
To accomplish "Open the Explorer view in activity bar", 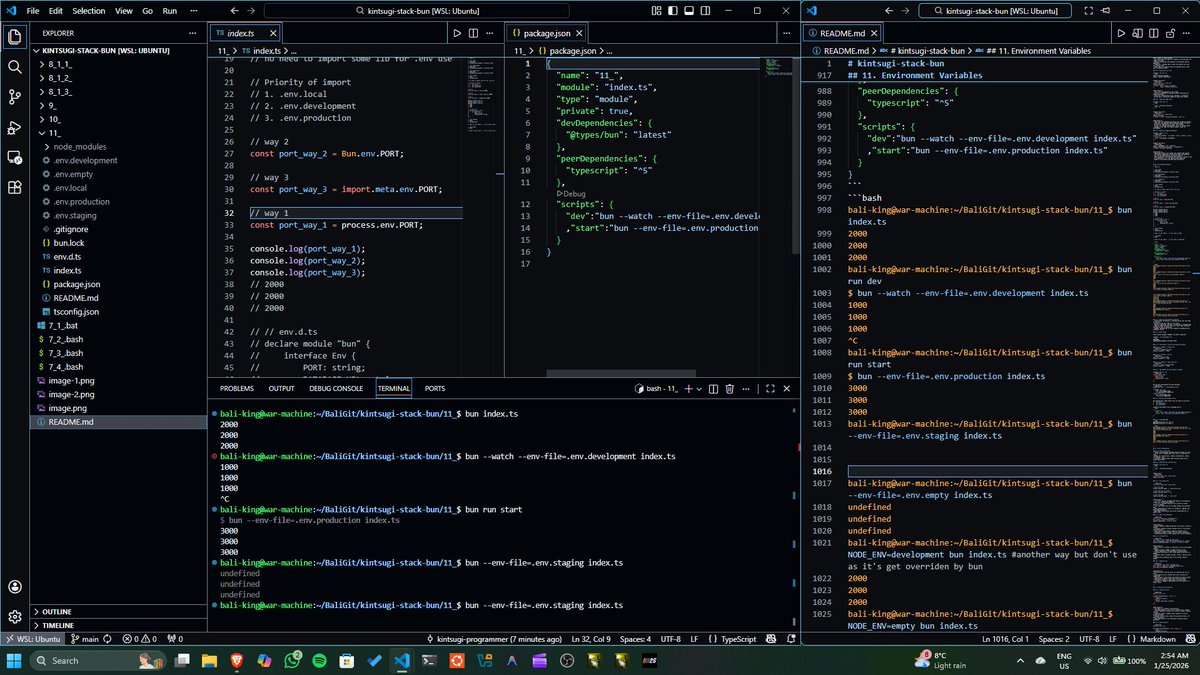I will [x=15, y=37].
